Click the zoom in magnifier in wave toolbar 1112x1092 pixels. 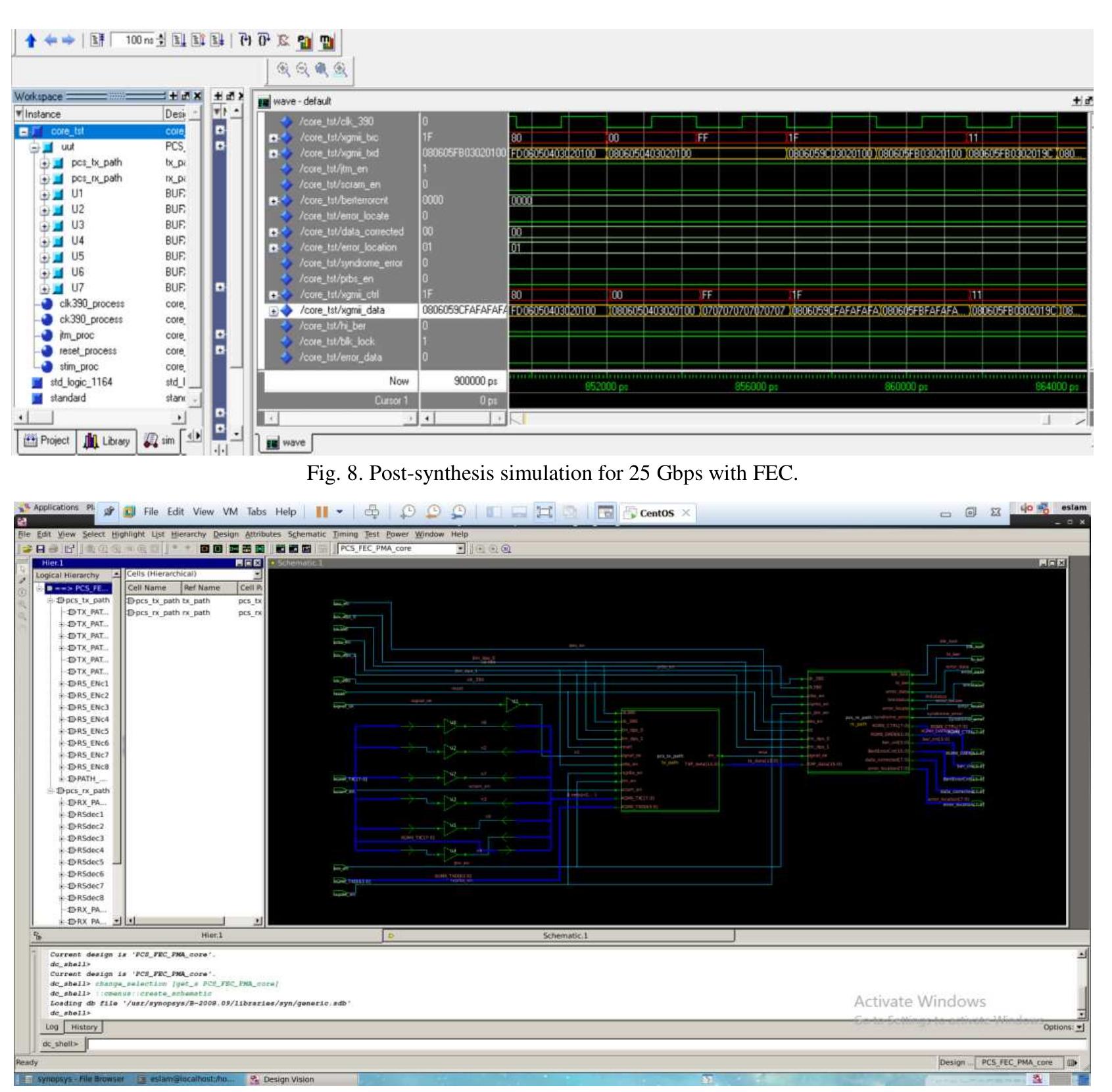(x=283, y=69)
